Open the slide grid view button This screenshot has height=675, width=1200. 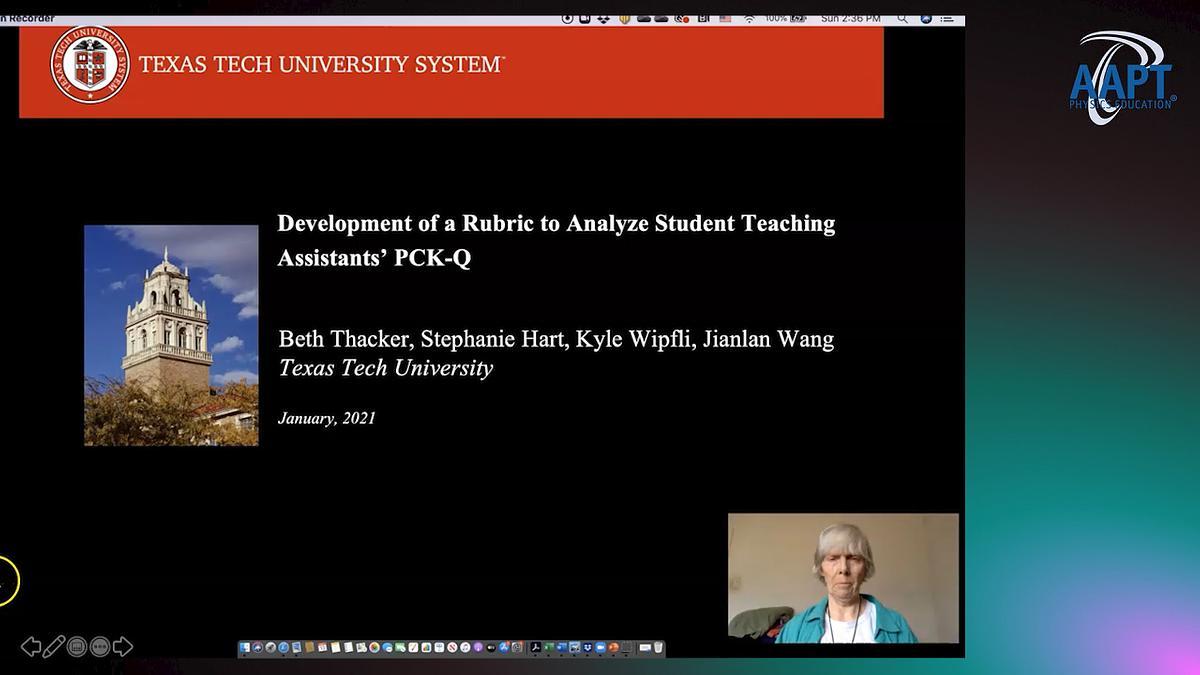point(77,647)
